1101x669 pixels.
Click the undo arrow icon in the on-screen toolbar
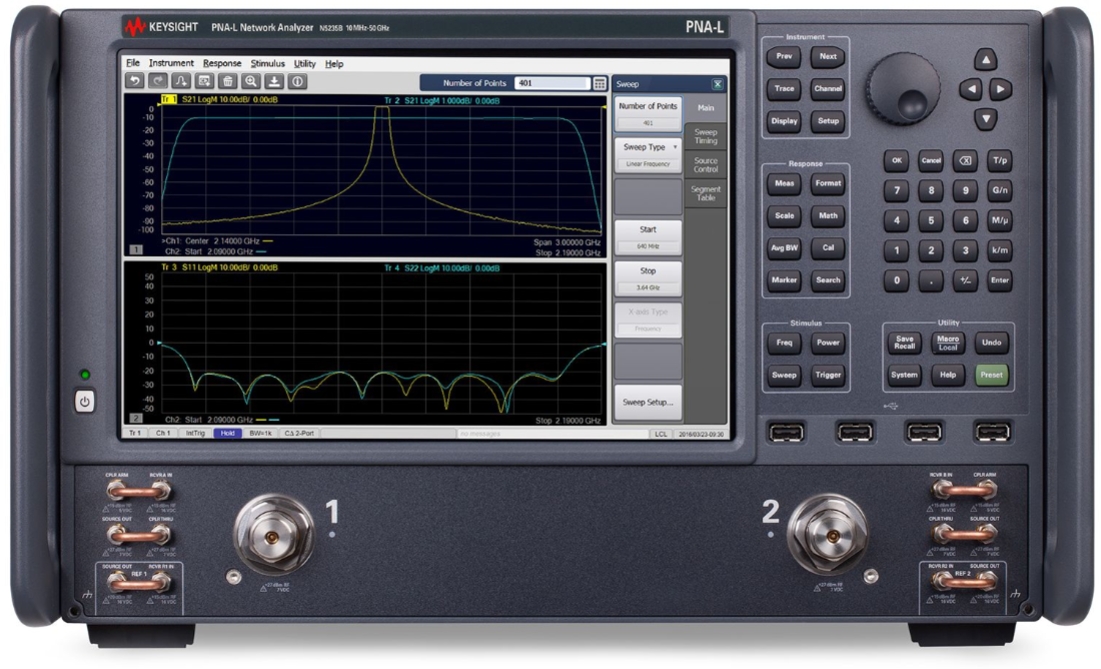[x=135, y=81]
